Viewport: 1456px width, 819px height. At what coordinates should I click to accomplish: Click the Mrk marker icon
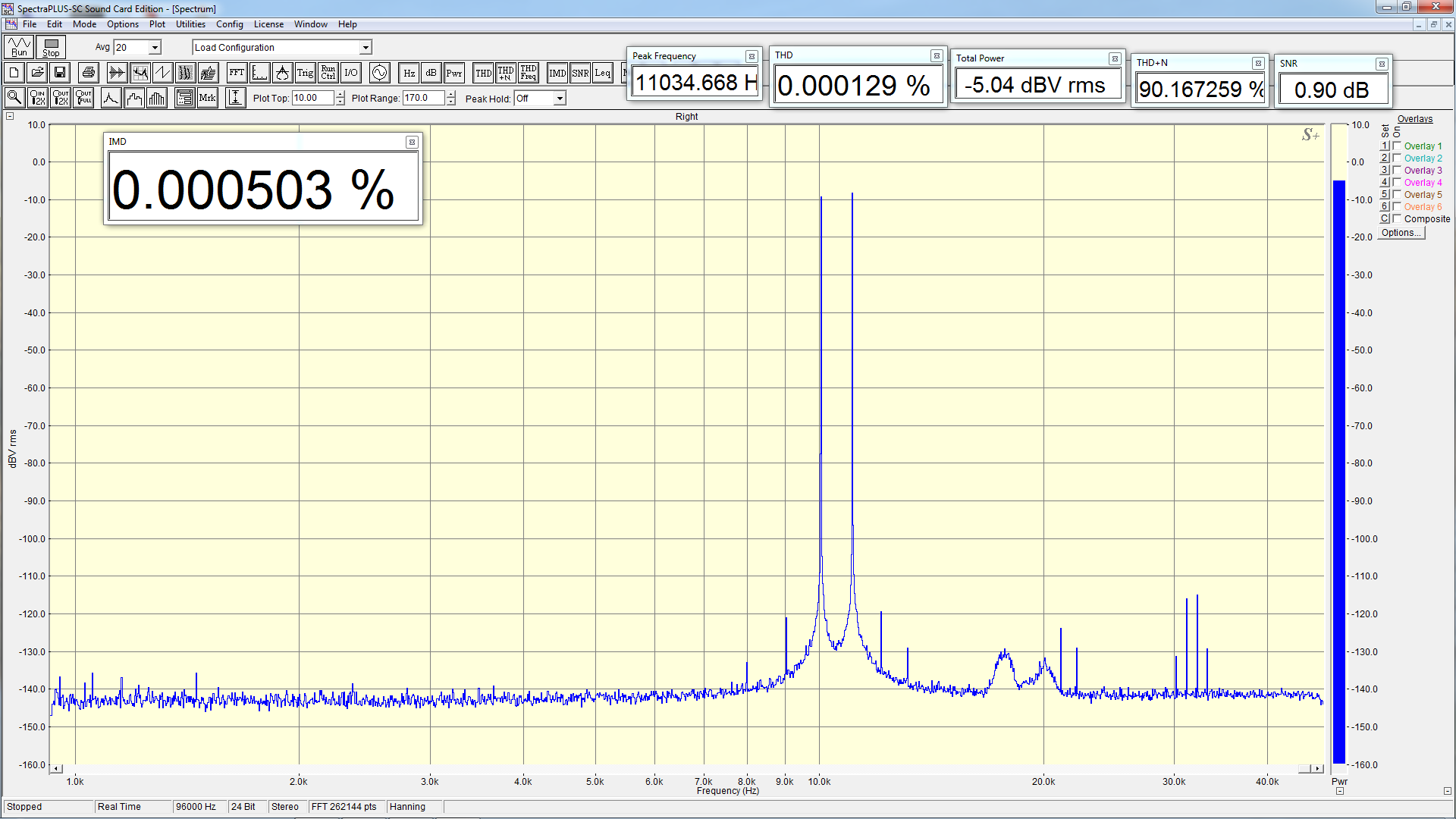207,98
